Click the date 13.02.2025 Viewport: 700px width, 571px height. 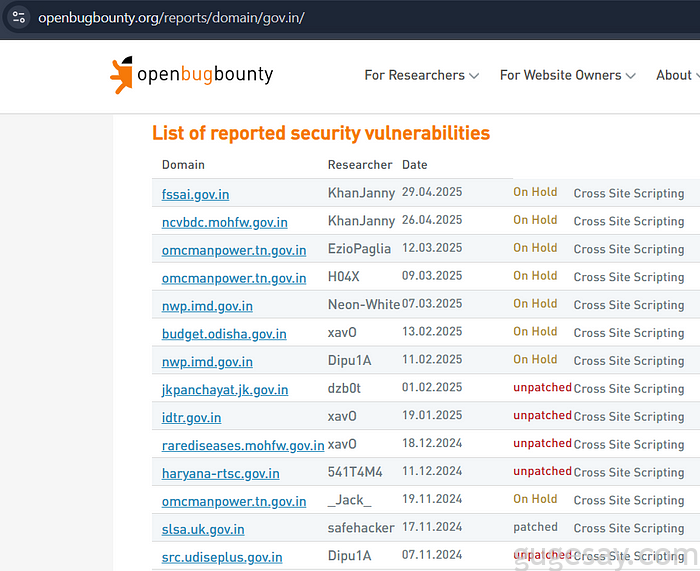tap(432, 331)
